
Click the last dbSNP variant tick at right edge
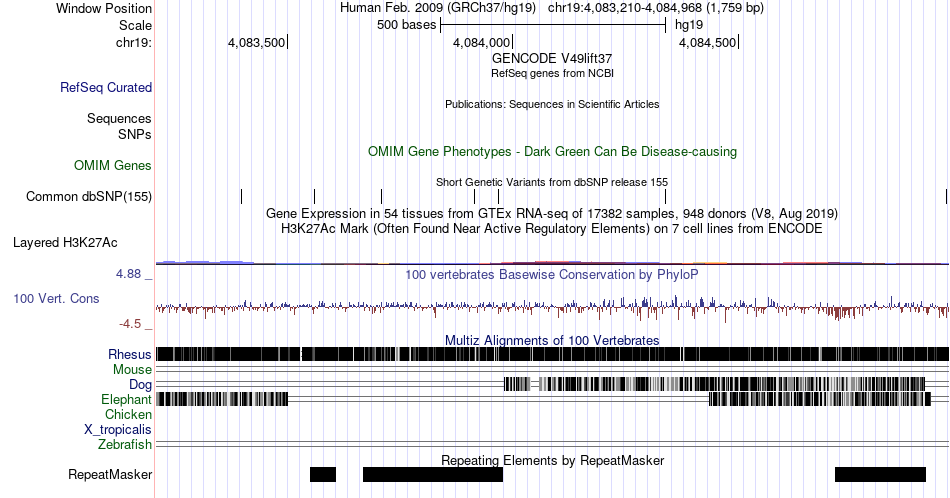point(946,196)
